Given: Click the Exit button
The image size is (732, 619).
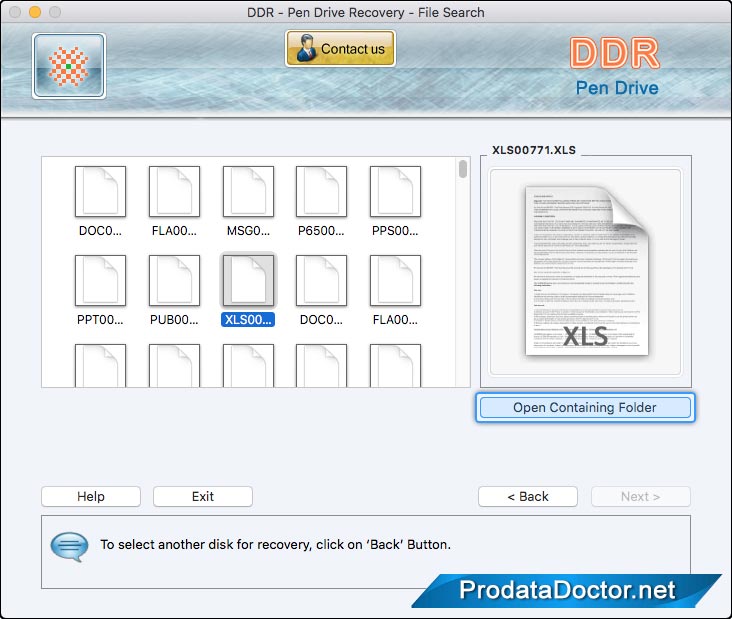Looking at the screenshot, I should coord(203,496).
